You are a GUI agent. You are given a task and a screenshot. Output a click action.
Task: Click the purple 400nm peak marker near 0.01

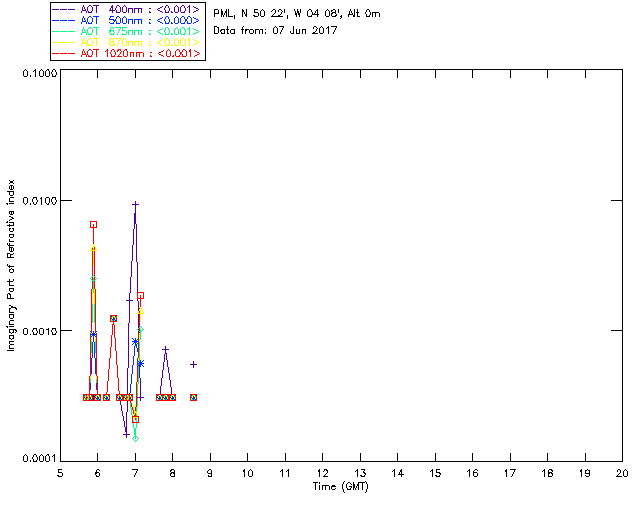tap(136, 204)
